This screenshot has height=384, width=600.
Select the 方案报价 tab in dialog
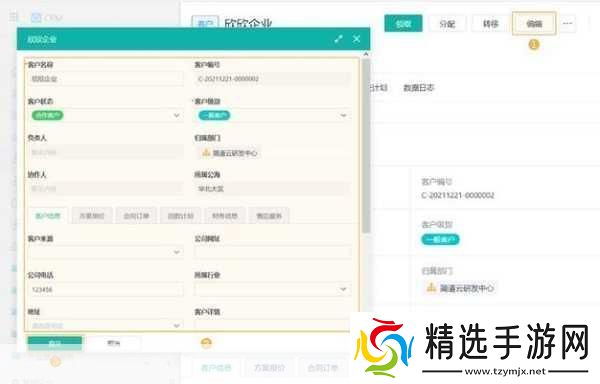pos(92,216)
